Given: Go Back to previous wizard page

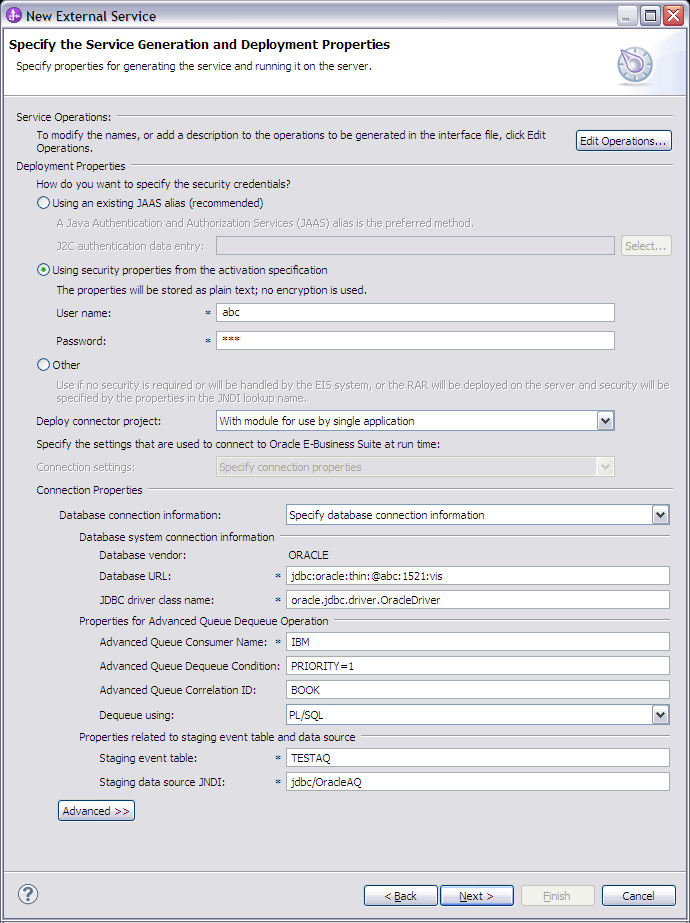Looking at the screenshot, I should pos(401,896).
